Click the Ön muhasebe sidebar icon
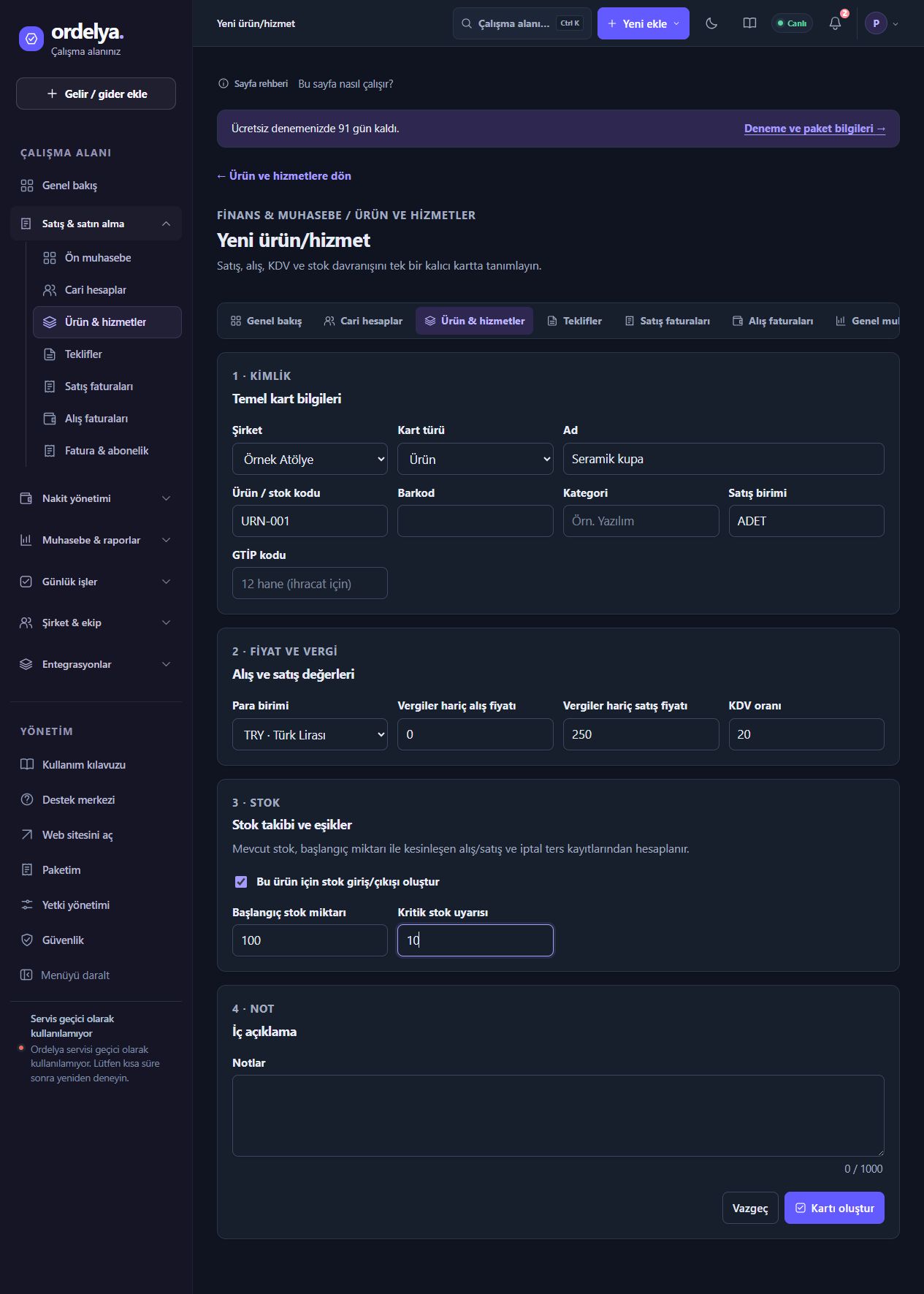This screenshot has width=924, height=1294. (50, 258)
